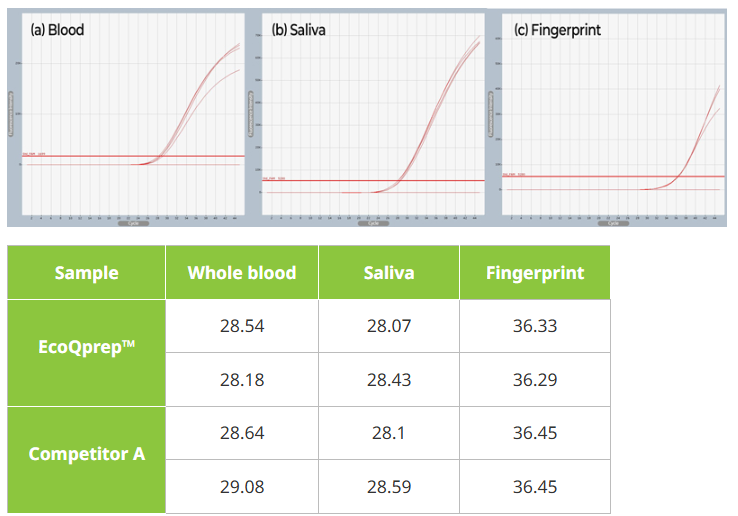Click the cell showing 28.18
This screenshot has width=738, height=516.
pos(242,380)
